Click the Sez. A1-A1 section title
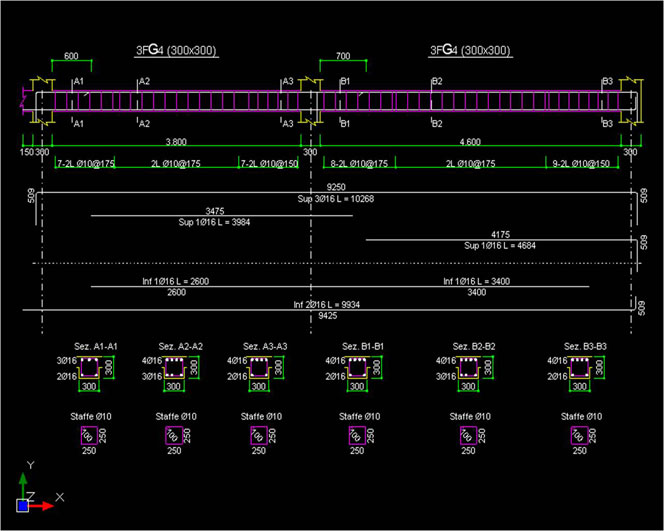Screen dimensions: 664x531 pos(96,346)
